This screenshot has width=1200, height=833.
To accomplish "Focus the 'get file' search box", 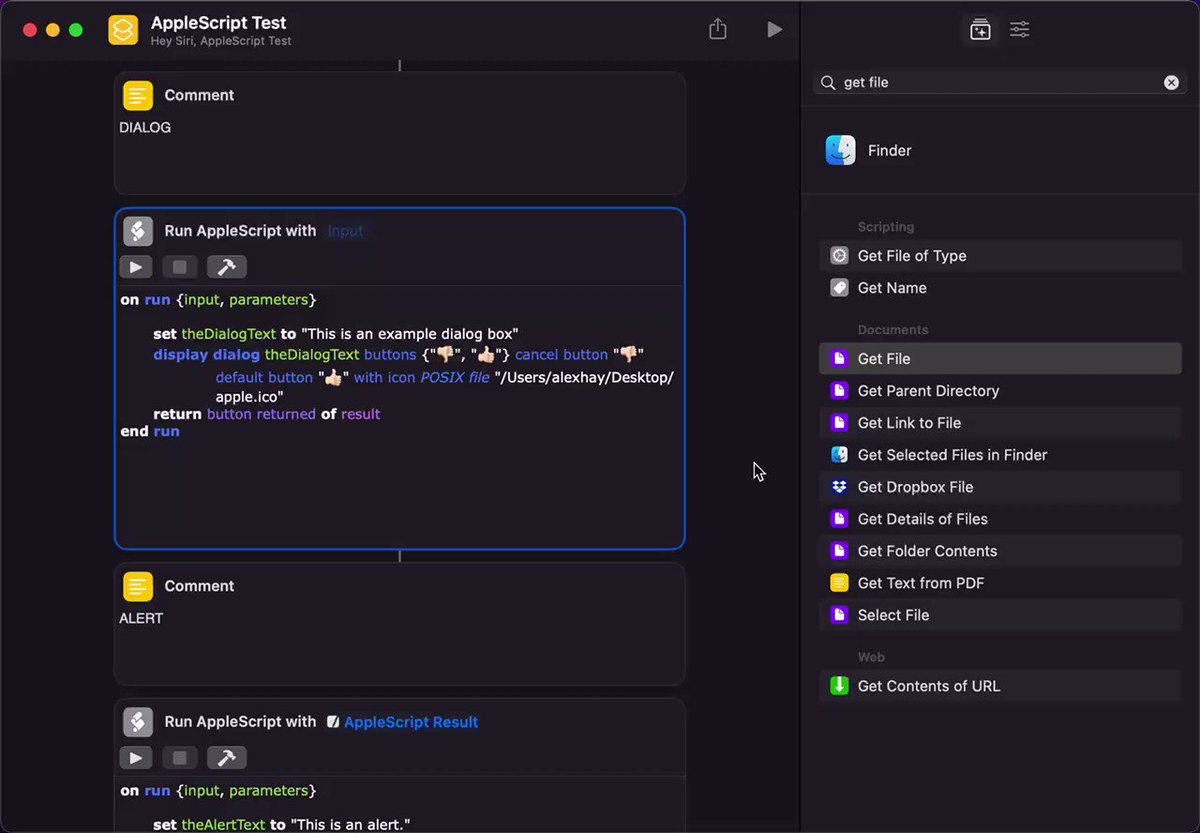I will click(1000, 83).
